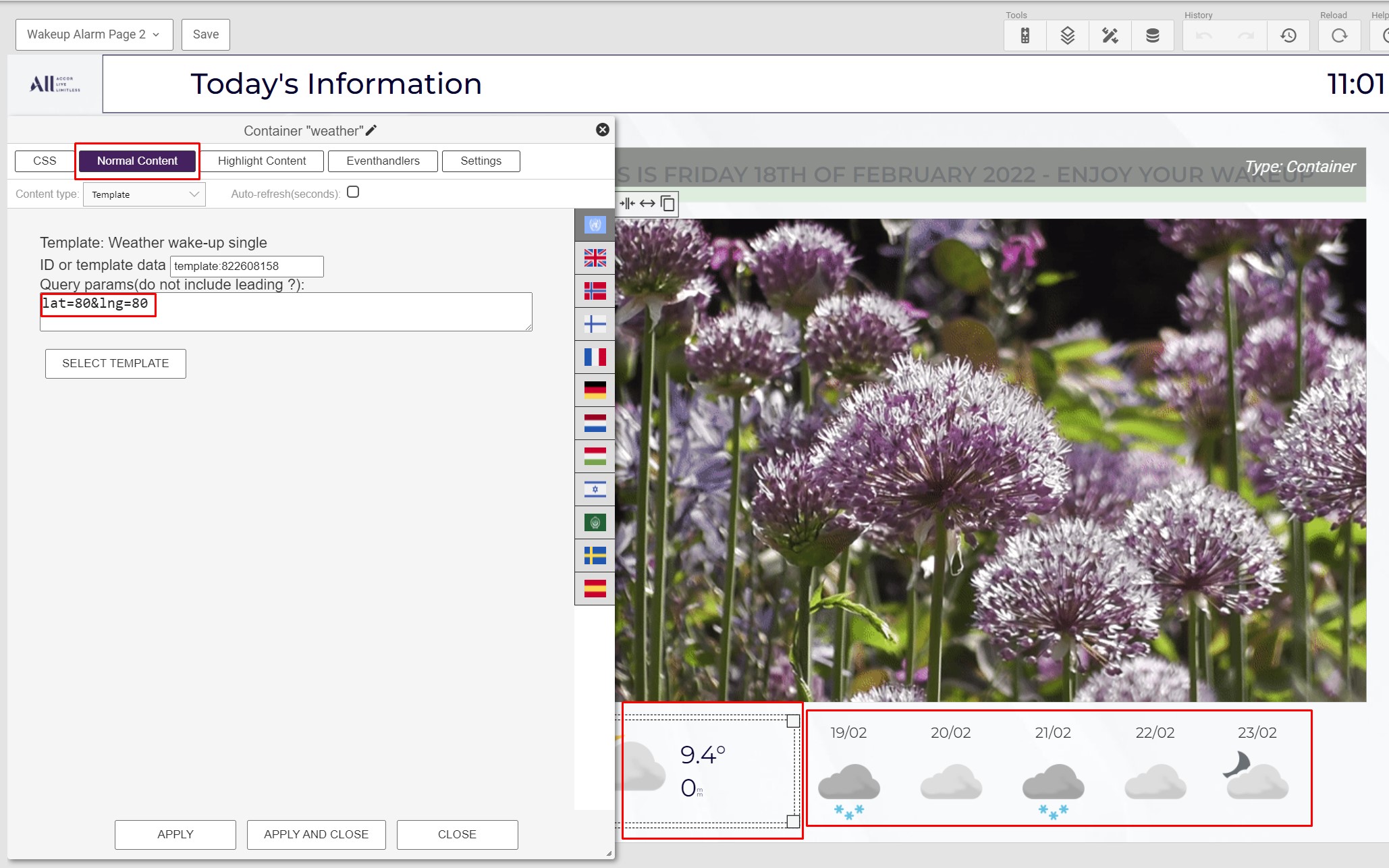Click the Norwegian flag language option

pyautogui.click(x=595, y=291)
